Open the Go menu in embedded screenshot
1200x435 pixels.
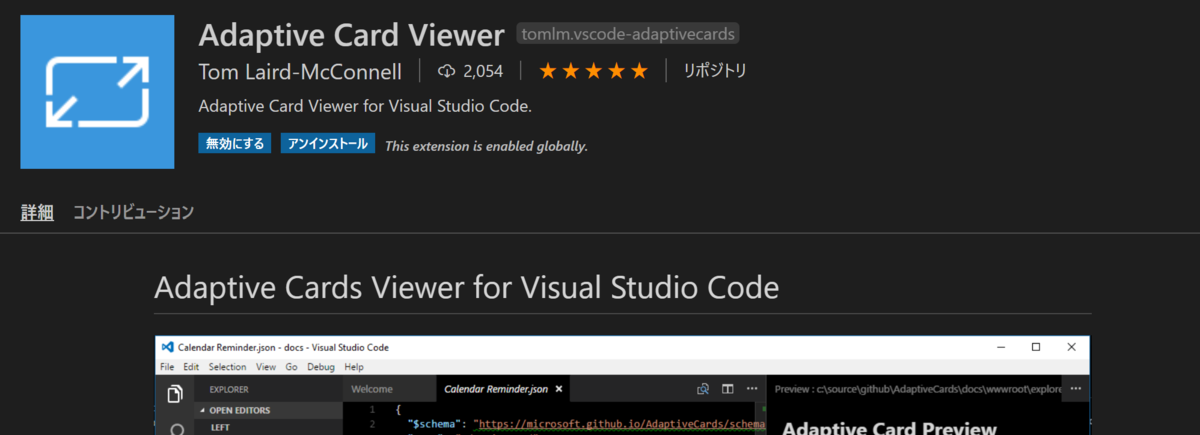click(292, 367)
